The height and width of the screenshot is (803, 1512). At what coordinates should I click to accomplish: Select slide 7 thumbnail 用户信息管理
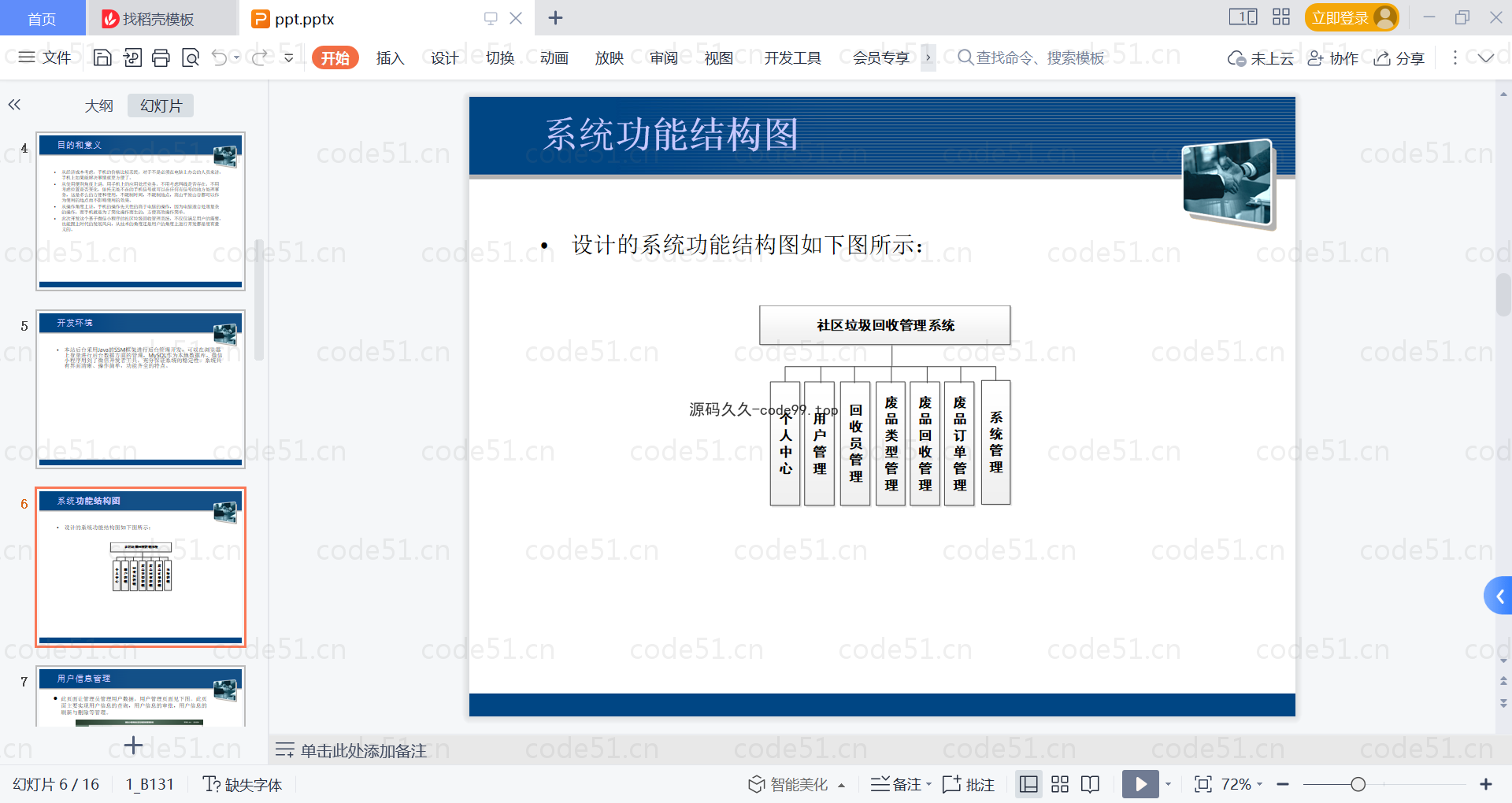point(140,696)
